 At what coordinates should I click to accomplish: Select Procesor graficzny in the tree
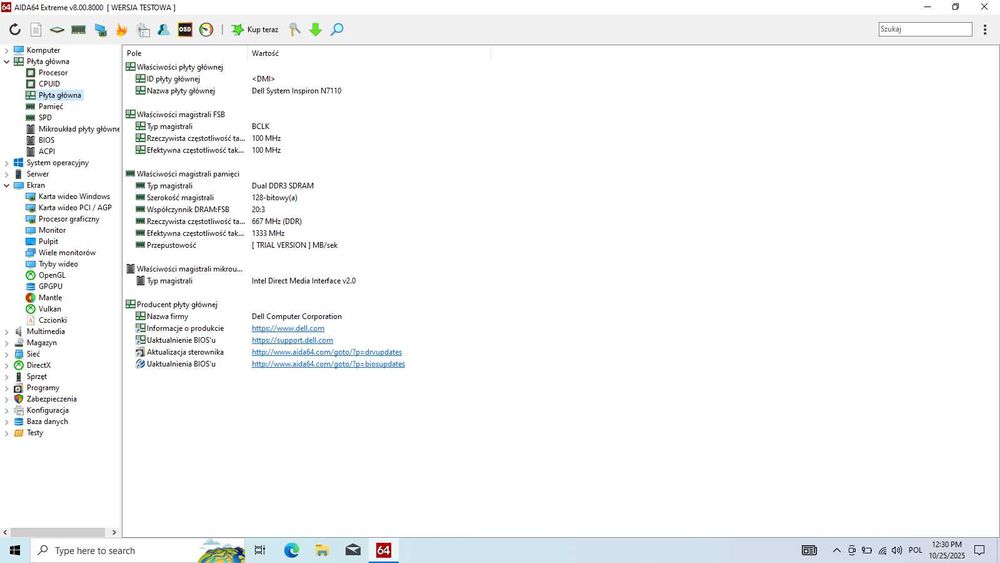(68, 219)
